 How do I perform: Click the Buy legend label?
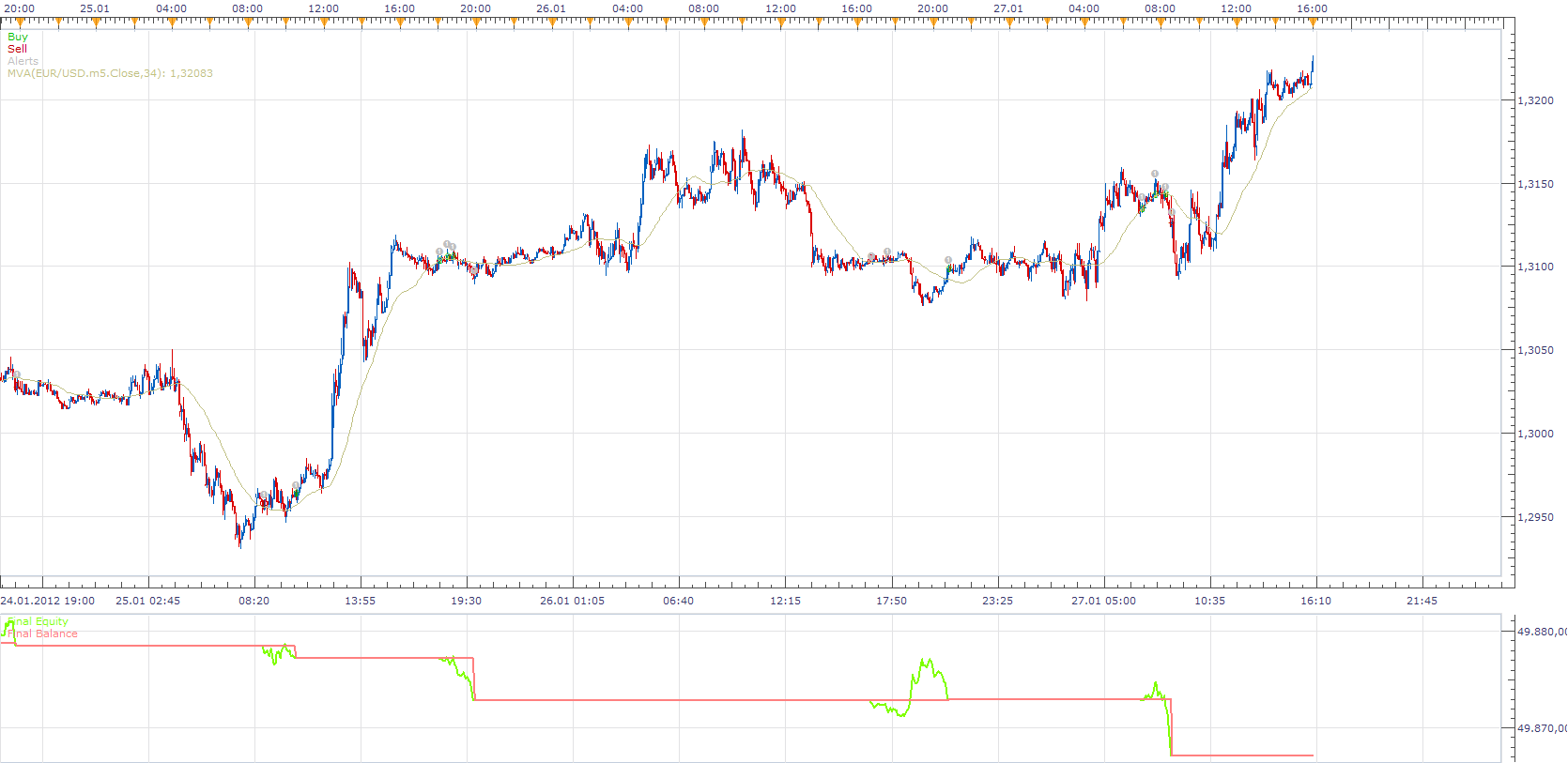tap(18, 37)
